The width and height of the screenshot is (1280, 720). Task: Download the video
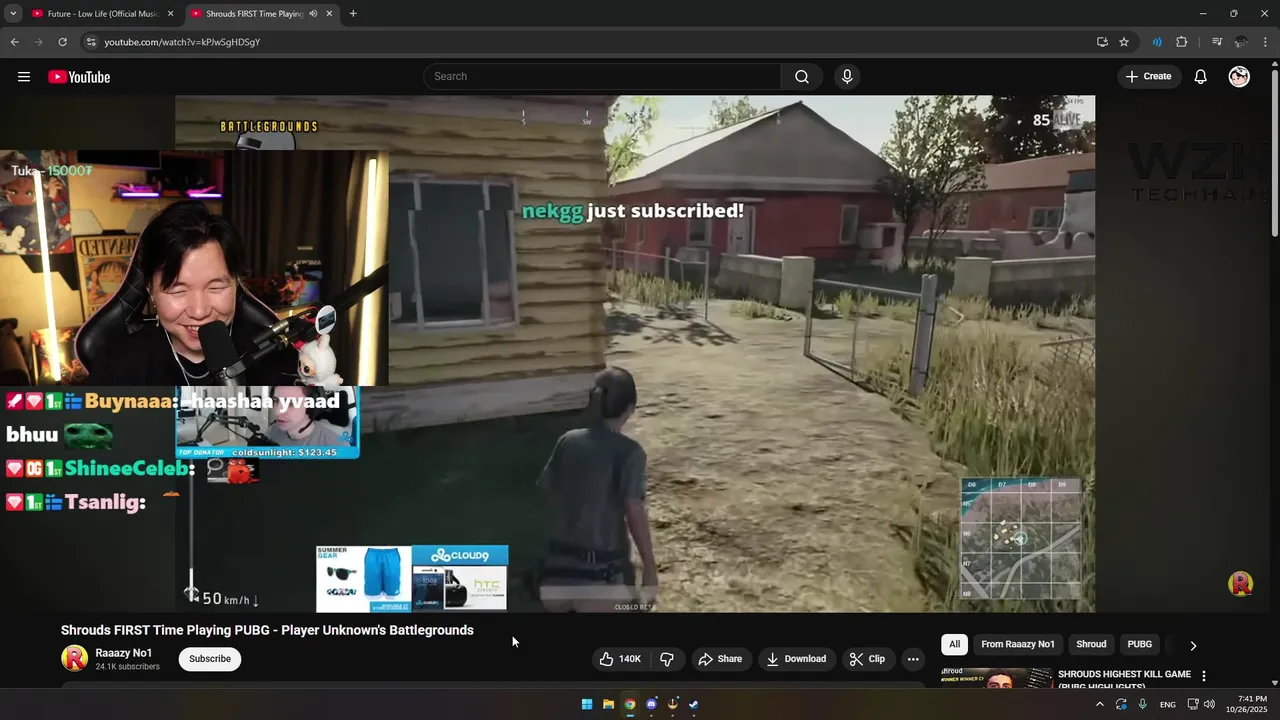pyautogui.click(x=797, y=659)
